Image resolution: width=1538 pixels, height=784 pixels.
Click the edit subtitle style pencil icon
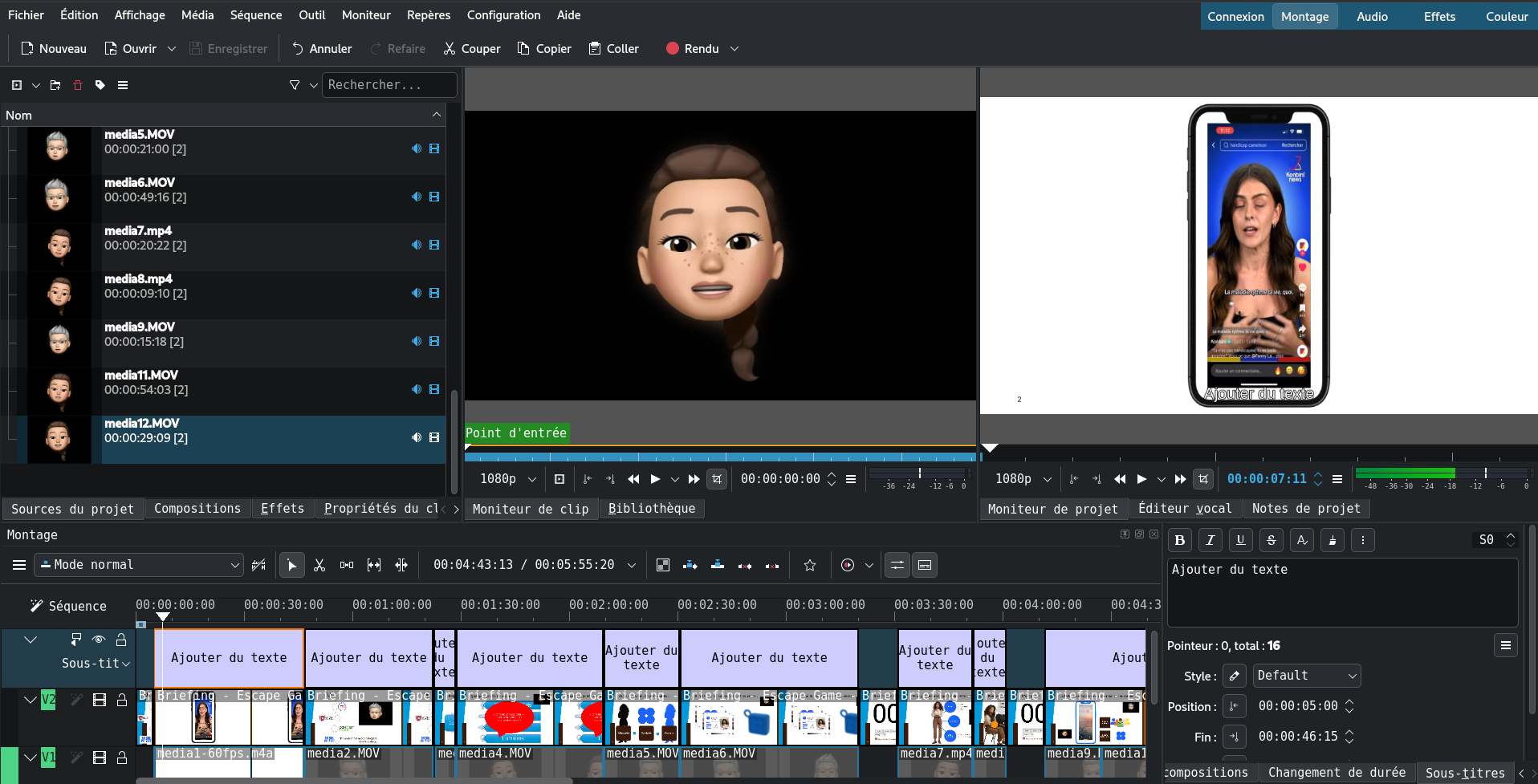tap(1235, 676)
